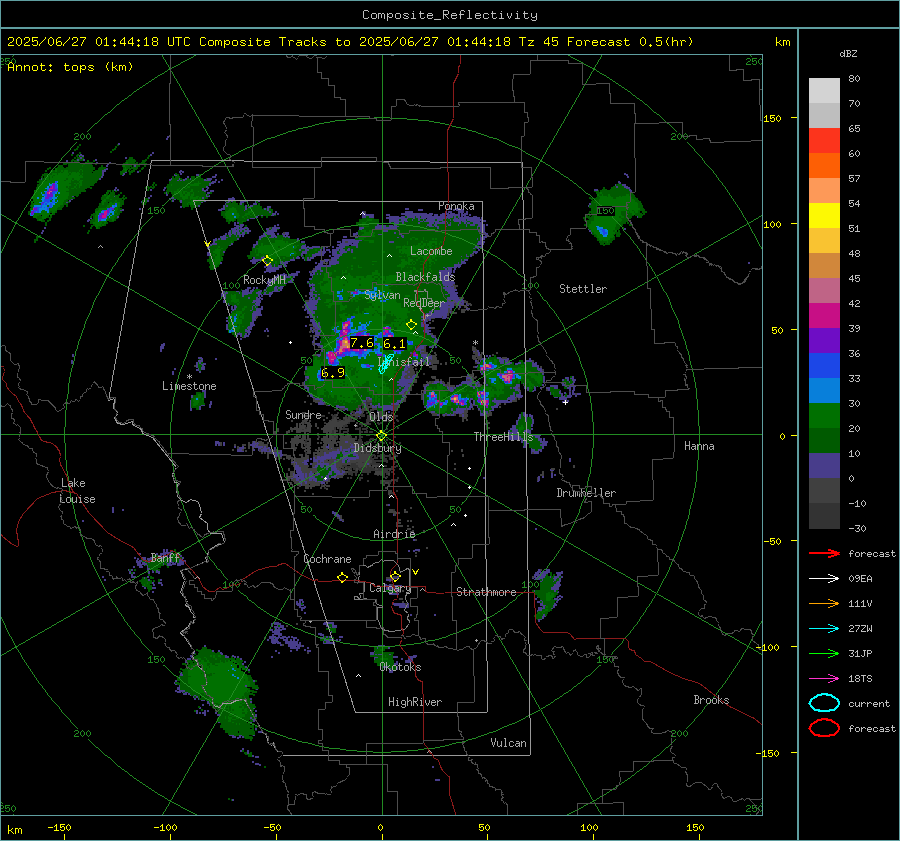Click the Lacombe town label
This screenshot has height=841, width=900.
pos(431,251)
